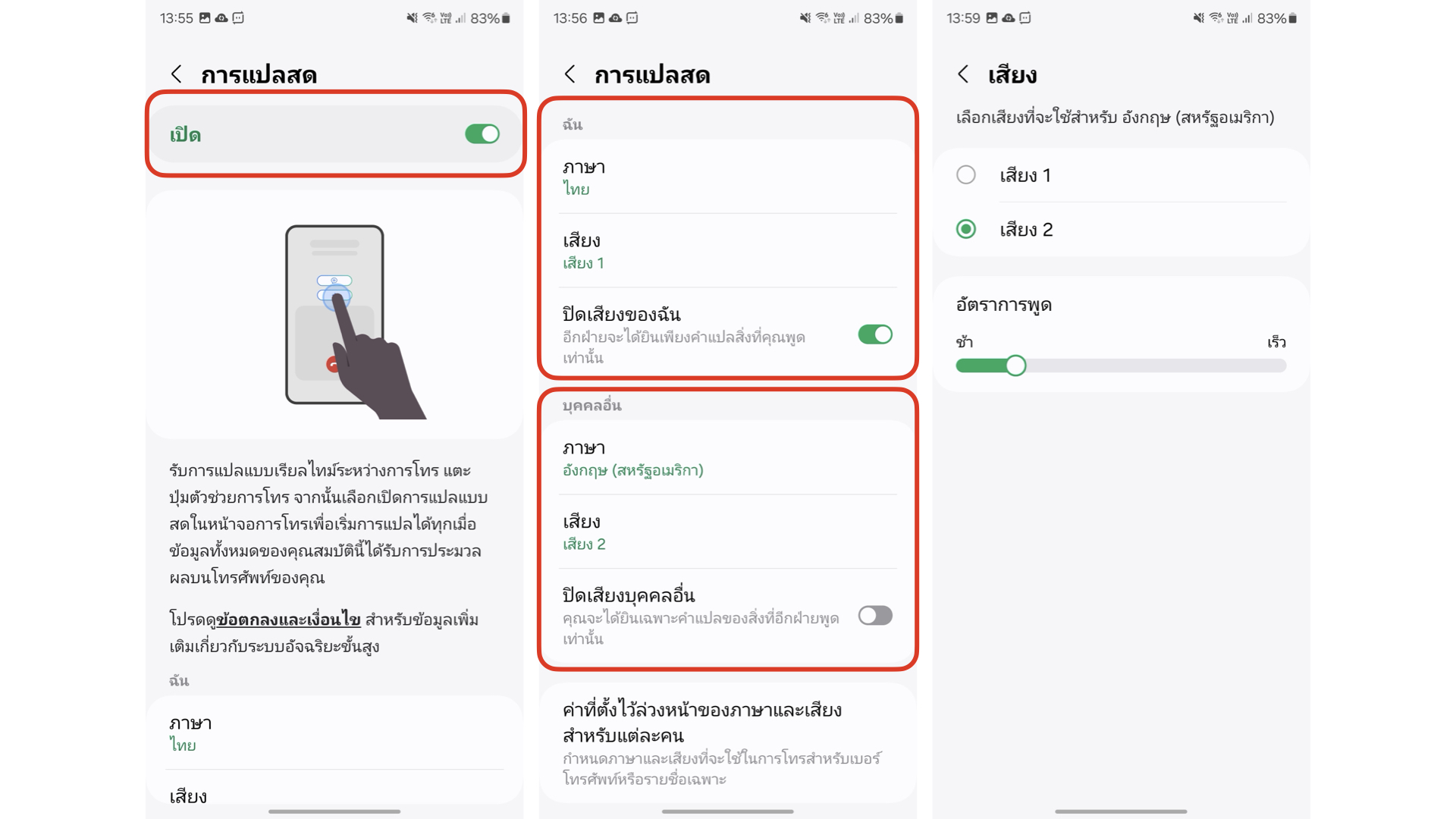Turn off the เปิด live translate switch
Viewport: 1456px width, 819px height.
pos(482,134)
